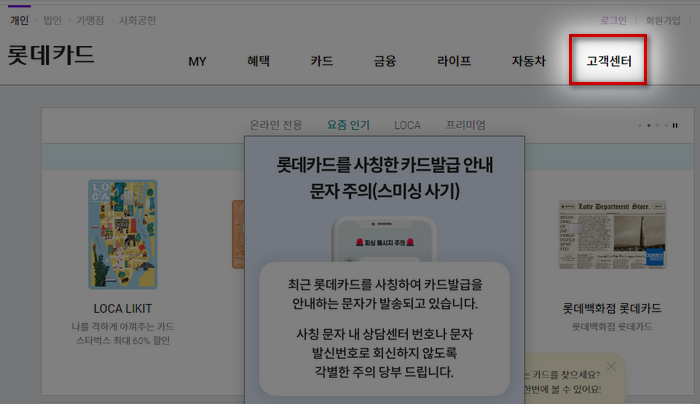Click the smishing warning popup headline
The width and height of the screenshot is (700, 404).
tap(385, 178)
